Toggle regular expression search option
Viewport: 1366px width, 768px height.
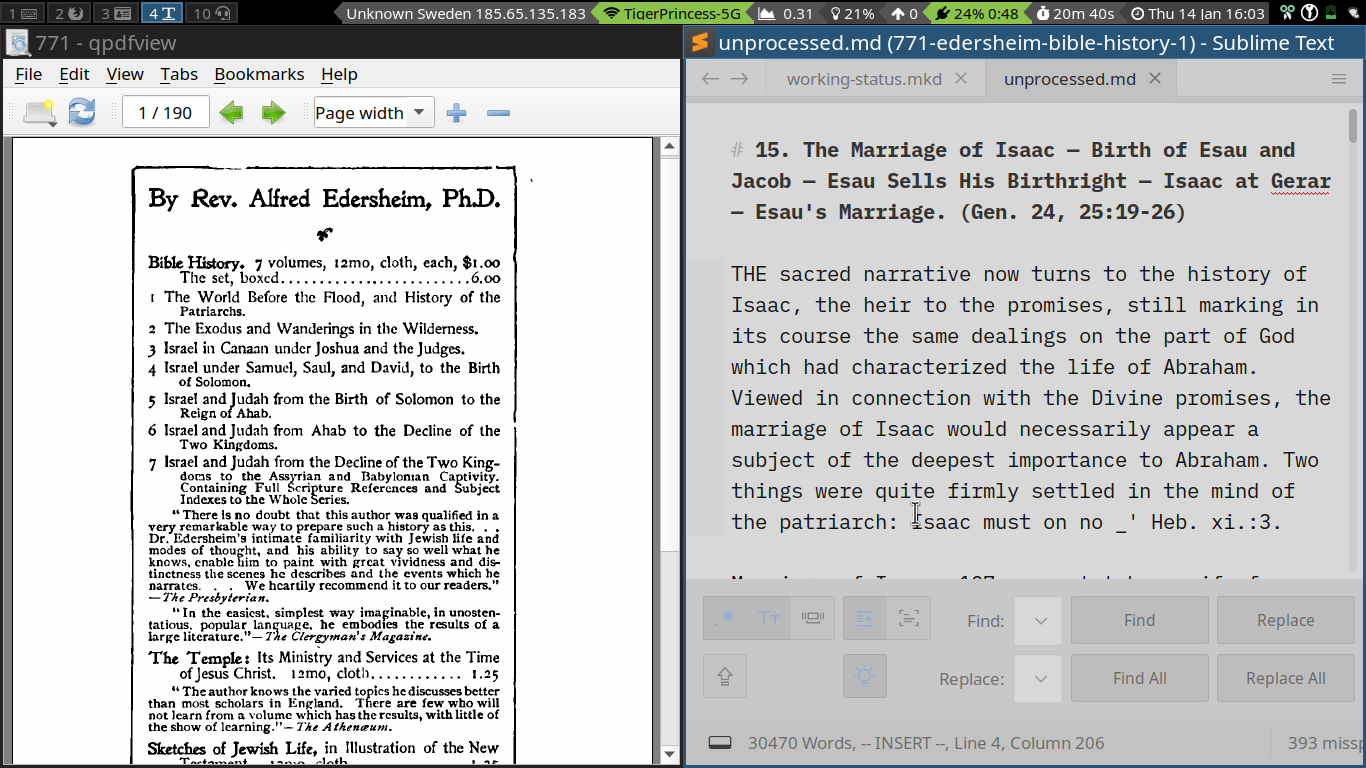coord(725,618)
